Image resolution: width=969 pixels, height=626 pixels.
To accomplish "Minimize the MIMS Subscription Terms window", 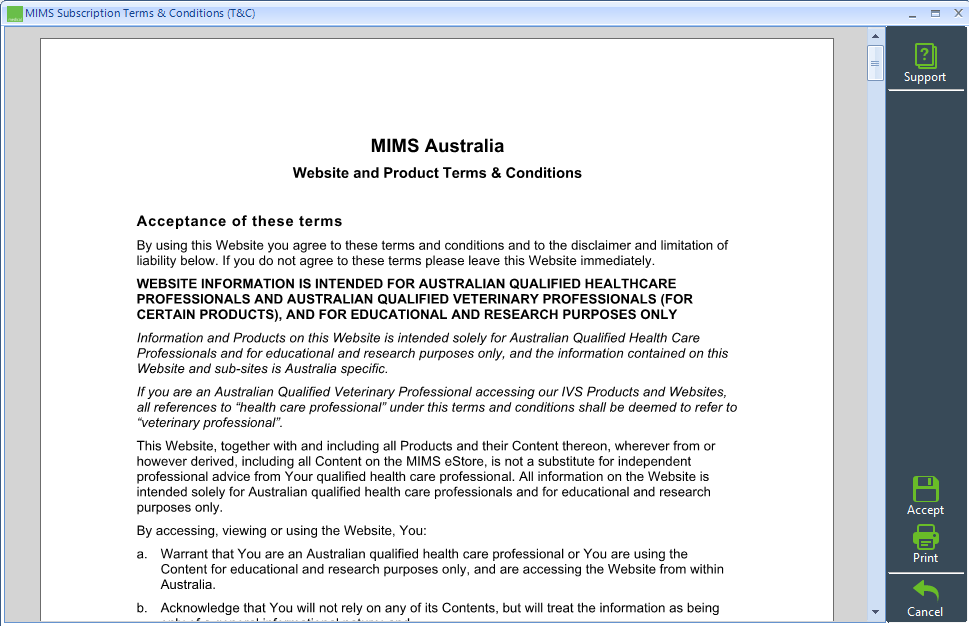I will click(x=912, y=14).
